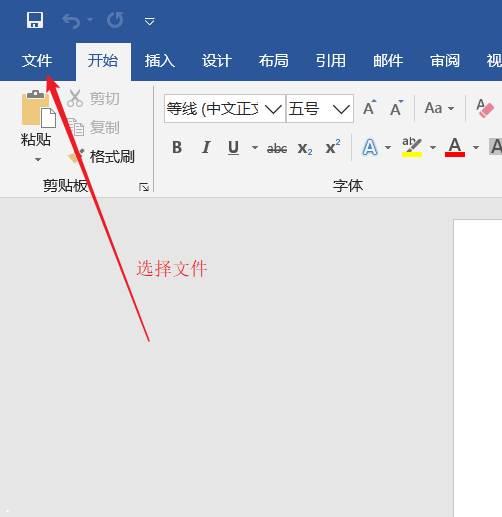This screenshot has height=517, width=502.
Task: Open the Aa change case menu
Action: [x=439, y=108]
